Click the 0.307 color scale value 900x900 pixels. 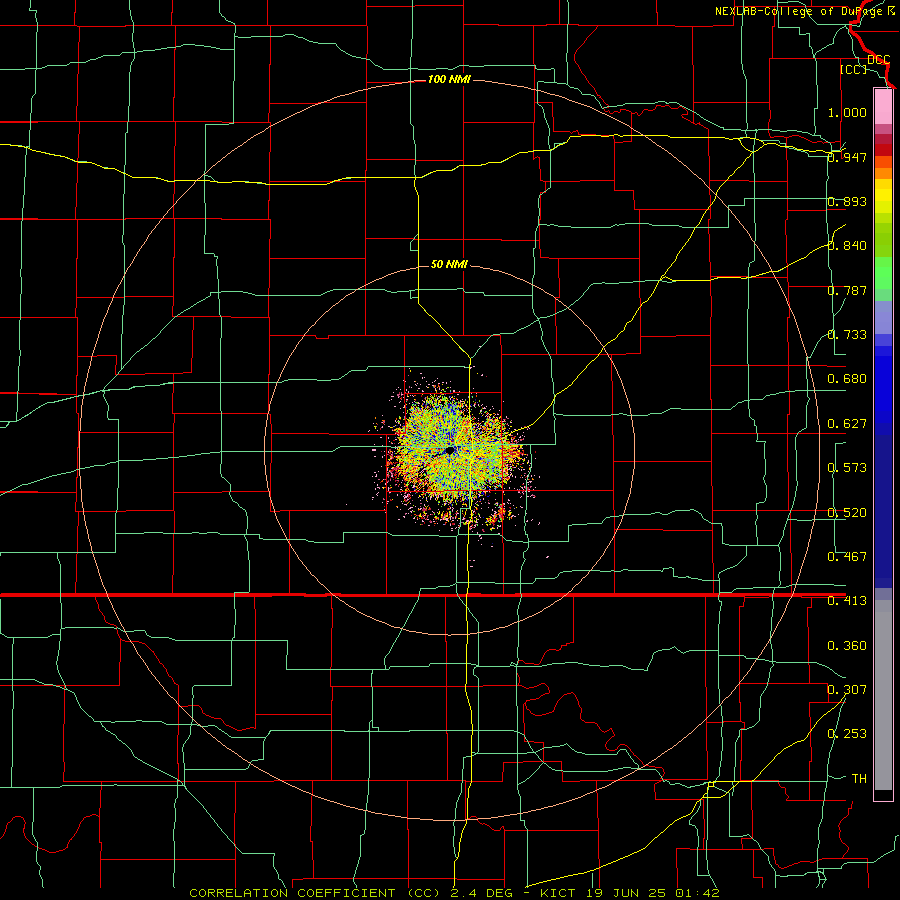coord(847,690)
